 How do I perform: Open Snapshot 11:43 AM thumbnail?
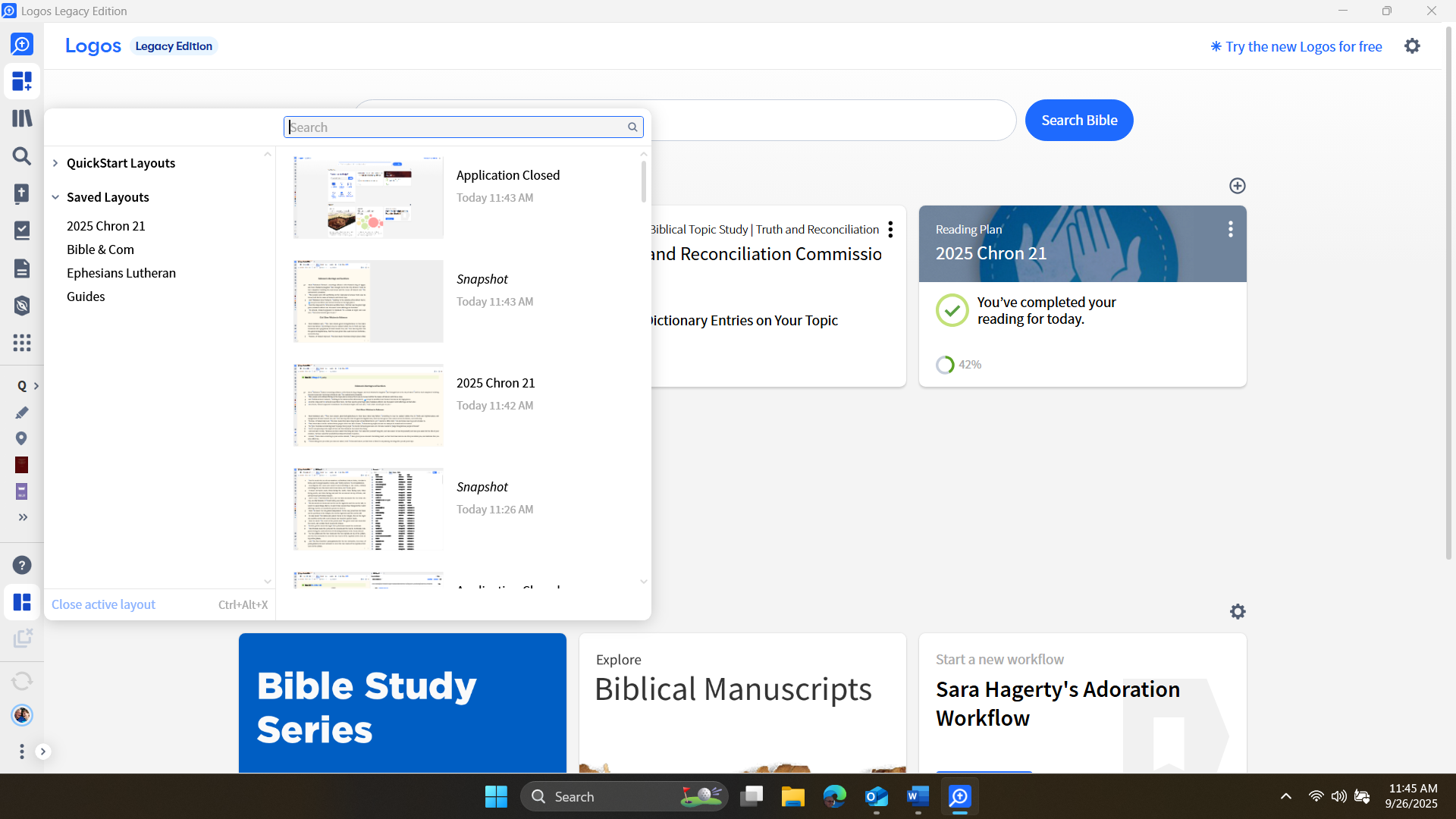[369, 301]
